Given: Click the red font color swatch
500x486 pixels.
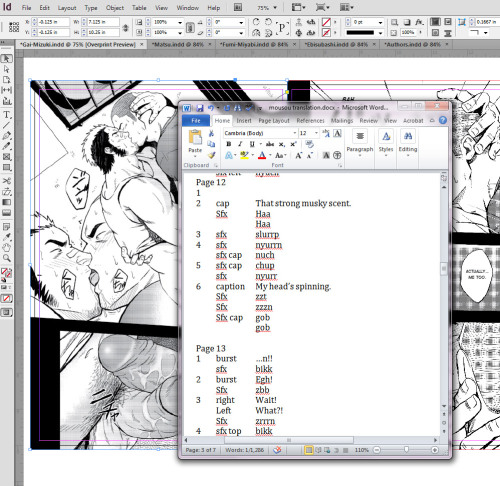Looking at the screenshot, I should (x=262, y=155).
